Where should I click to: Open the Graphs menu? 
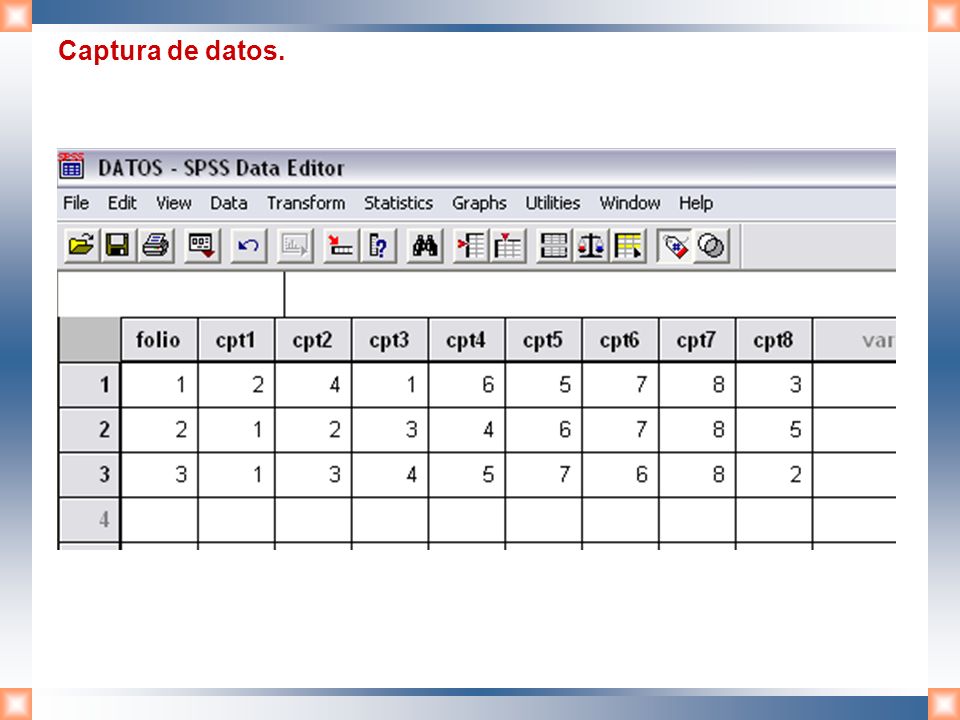click(479, 203)
